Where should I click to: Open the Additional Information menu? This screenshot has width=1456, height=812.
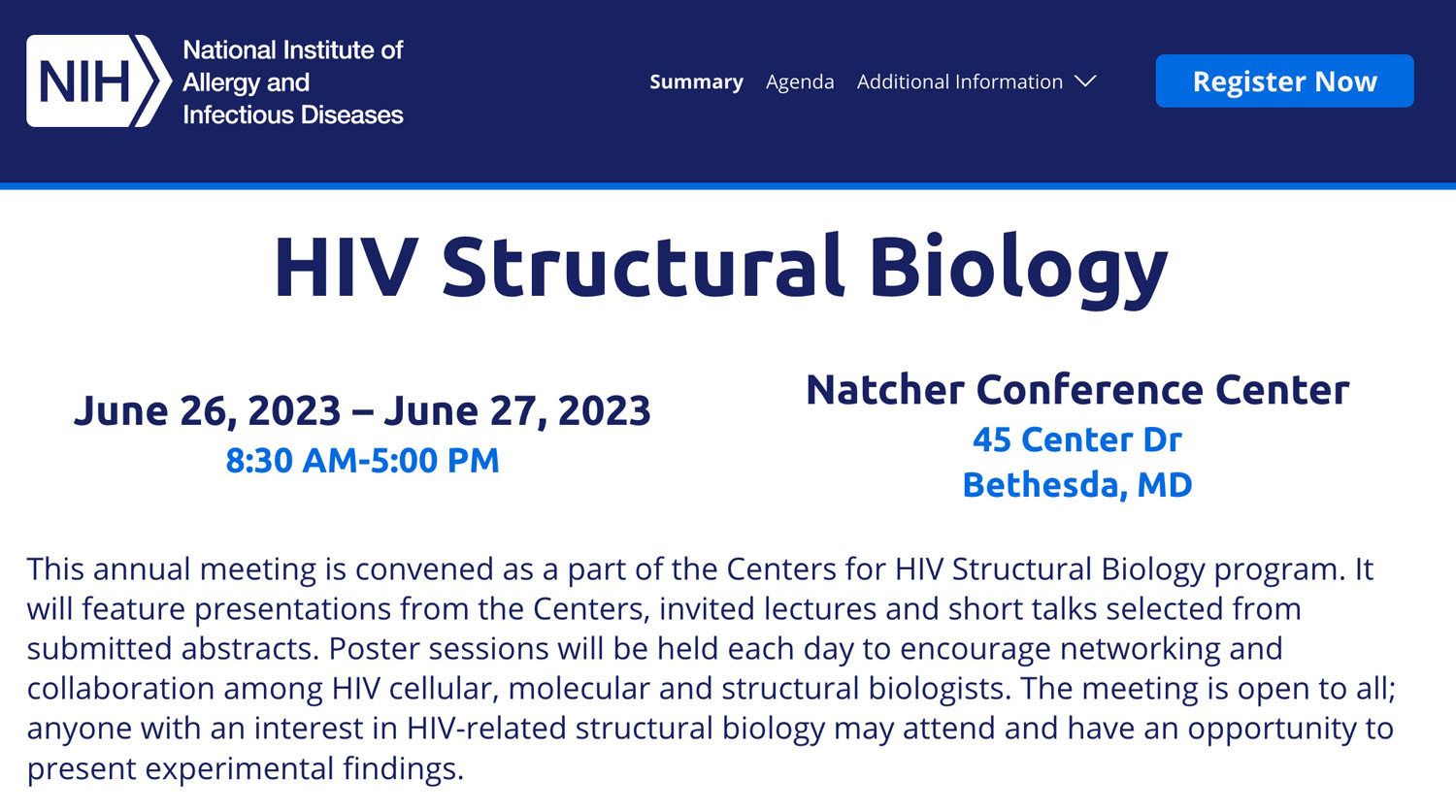pyautogui.click(x=959, y=82)
